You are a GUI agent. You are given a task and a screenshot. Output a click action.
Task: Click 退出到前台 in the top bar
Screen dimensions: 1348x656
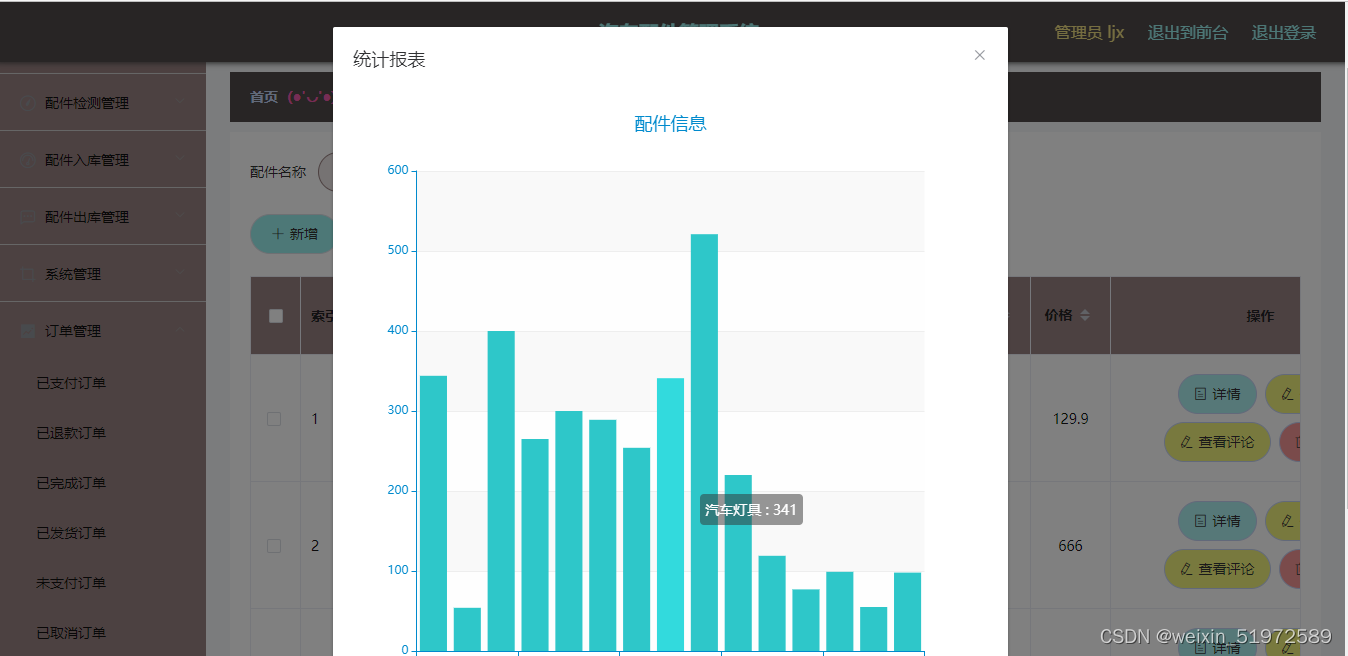1187,33
